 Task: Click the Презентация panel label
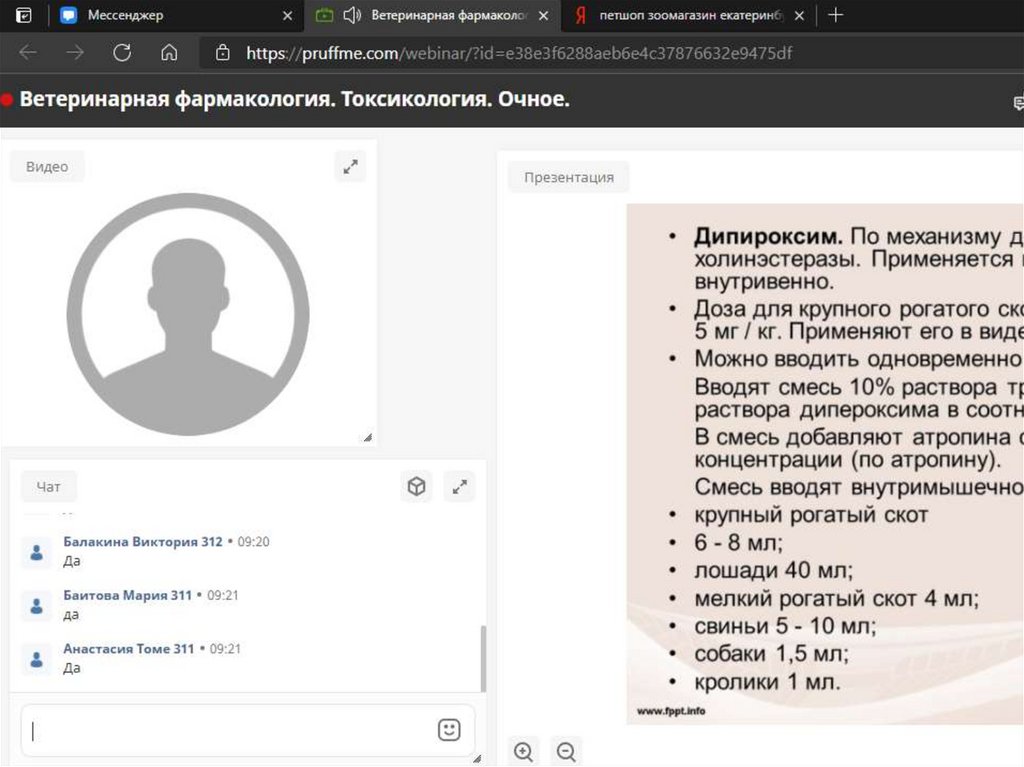[568, 177]
